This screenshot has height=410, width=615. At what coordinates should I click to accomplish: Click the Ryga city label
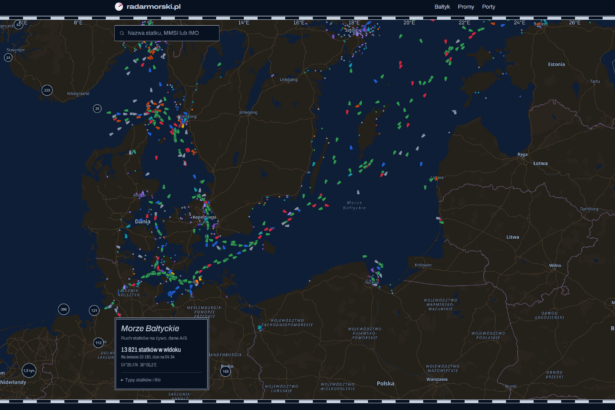[x=522, y=155]
